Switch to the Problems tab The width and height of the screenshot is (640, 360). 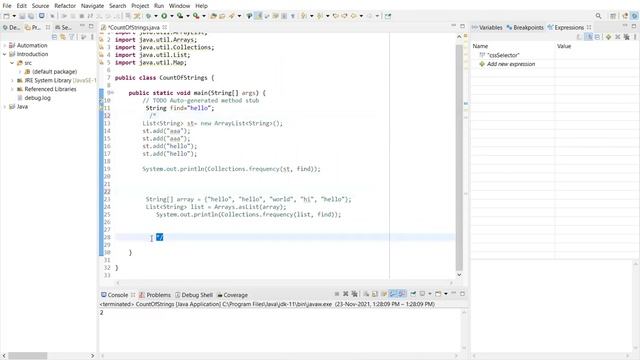point(155,295)
